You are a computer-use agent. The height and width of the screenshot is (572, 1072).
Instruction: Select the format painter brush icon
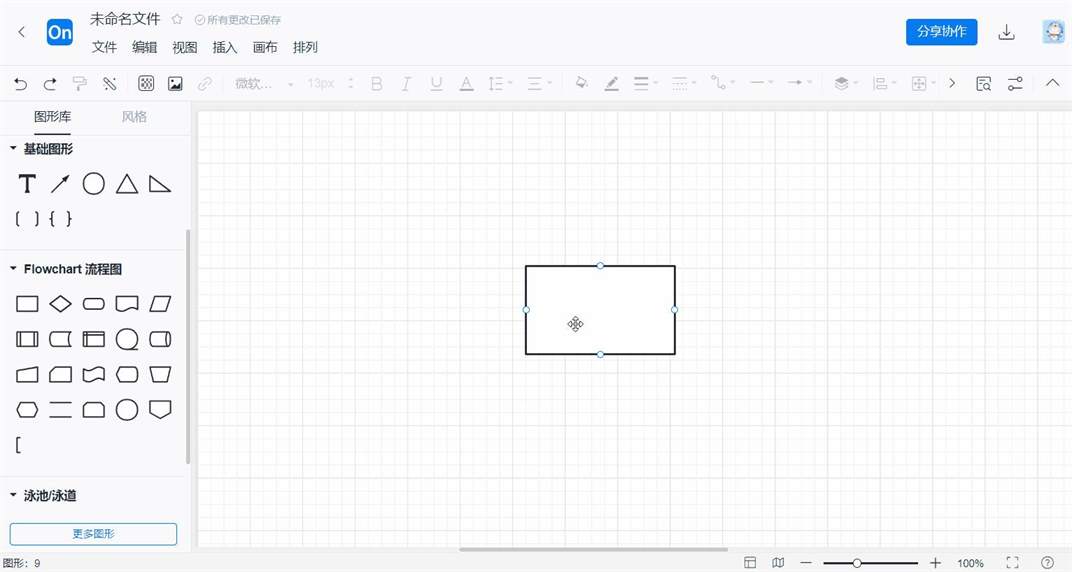click(x=79, y=84)
